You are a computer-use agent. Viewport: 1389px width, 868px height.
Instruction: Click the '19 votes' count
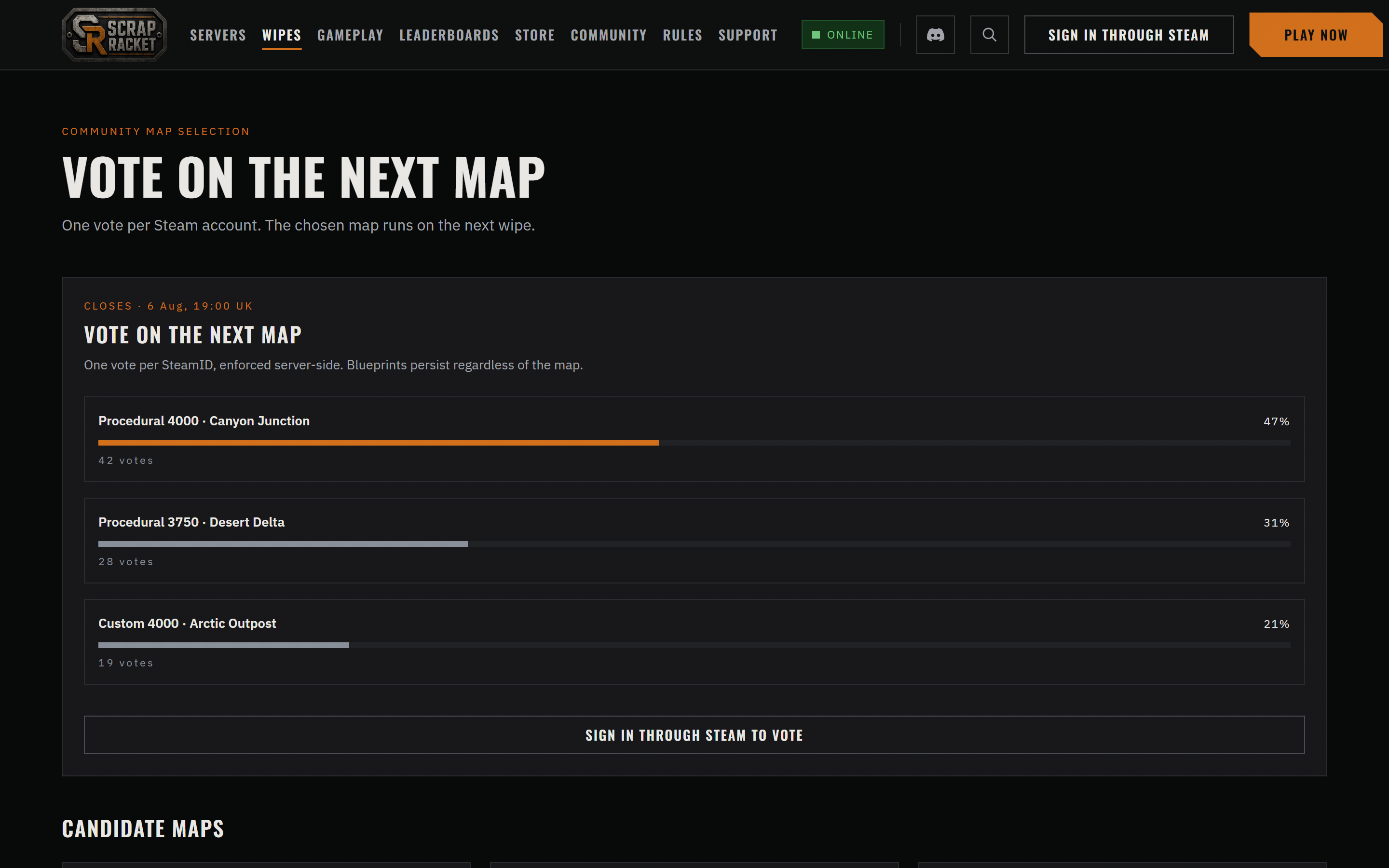click(x=126, y=663)
